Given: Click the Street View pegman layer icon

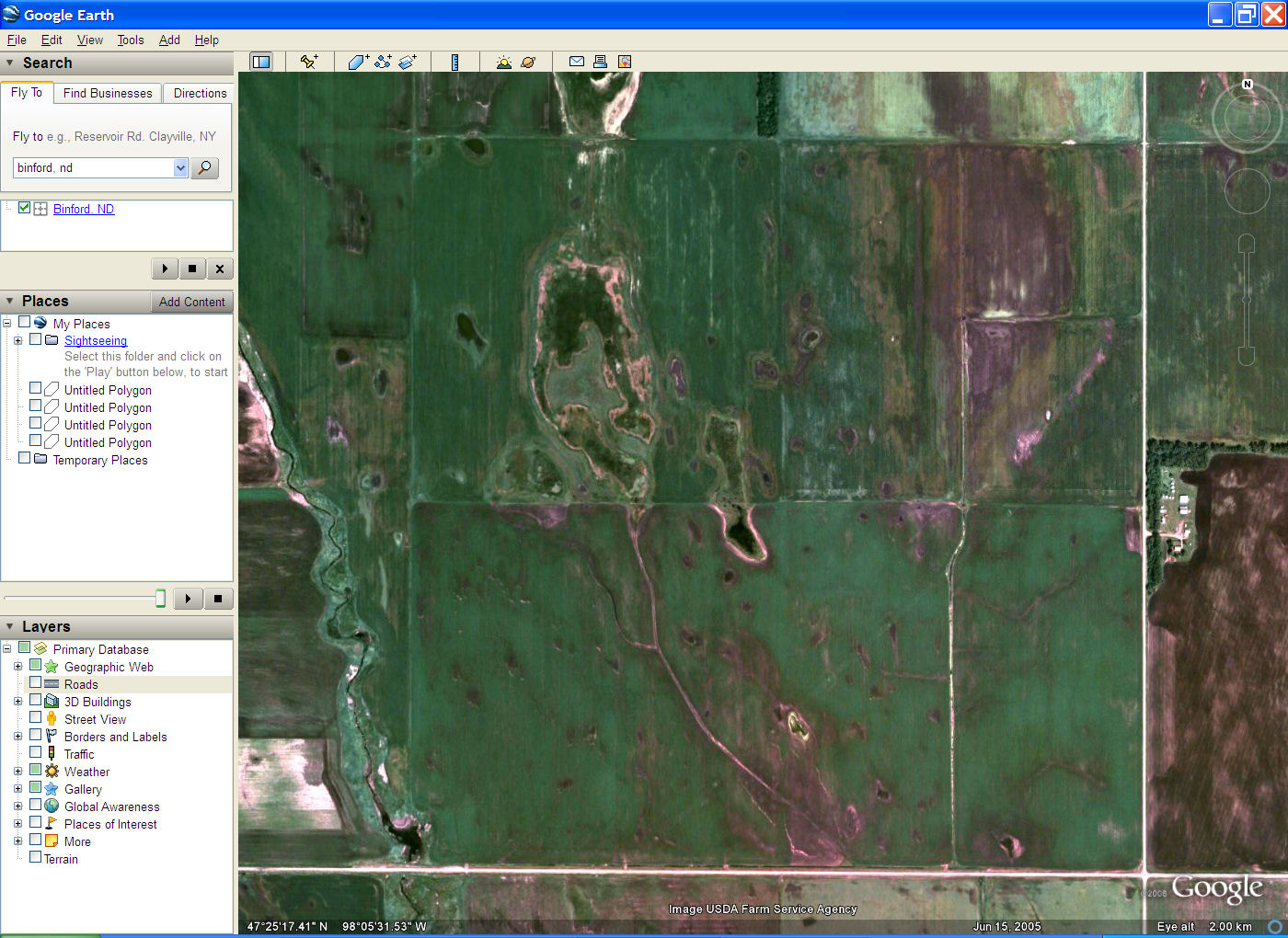Looking at the screenshot, I should point(52,719).
